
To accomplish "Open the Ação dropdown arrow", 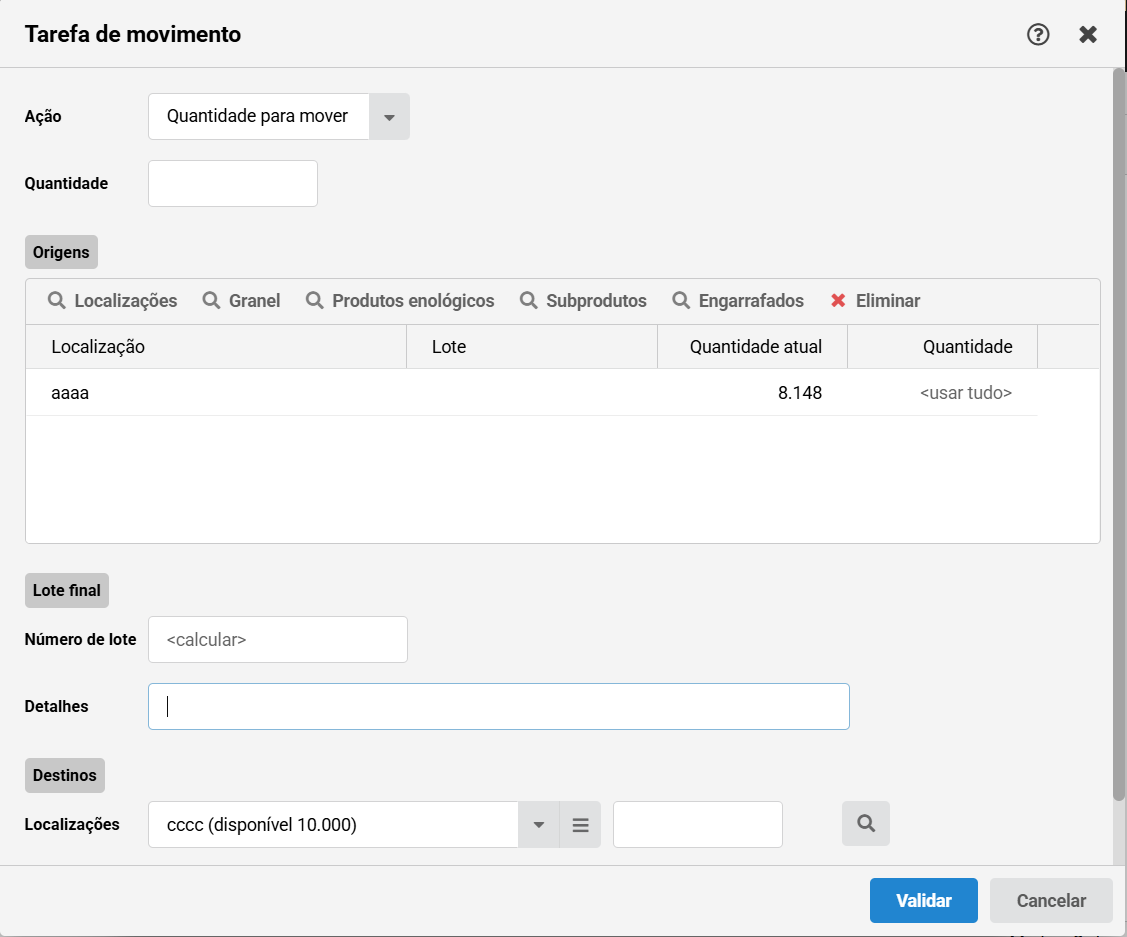I will 389,116.
